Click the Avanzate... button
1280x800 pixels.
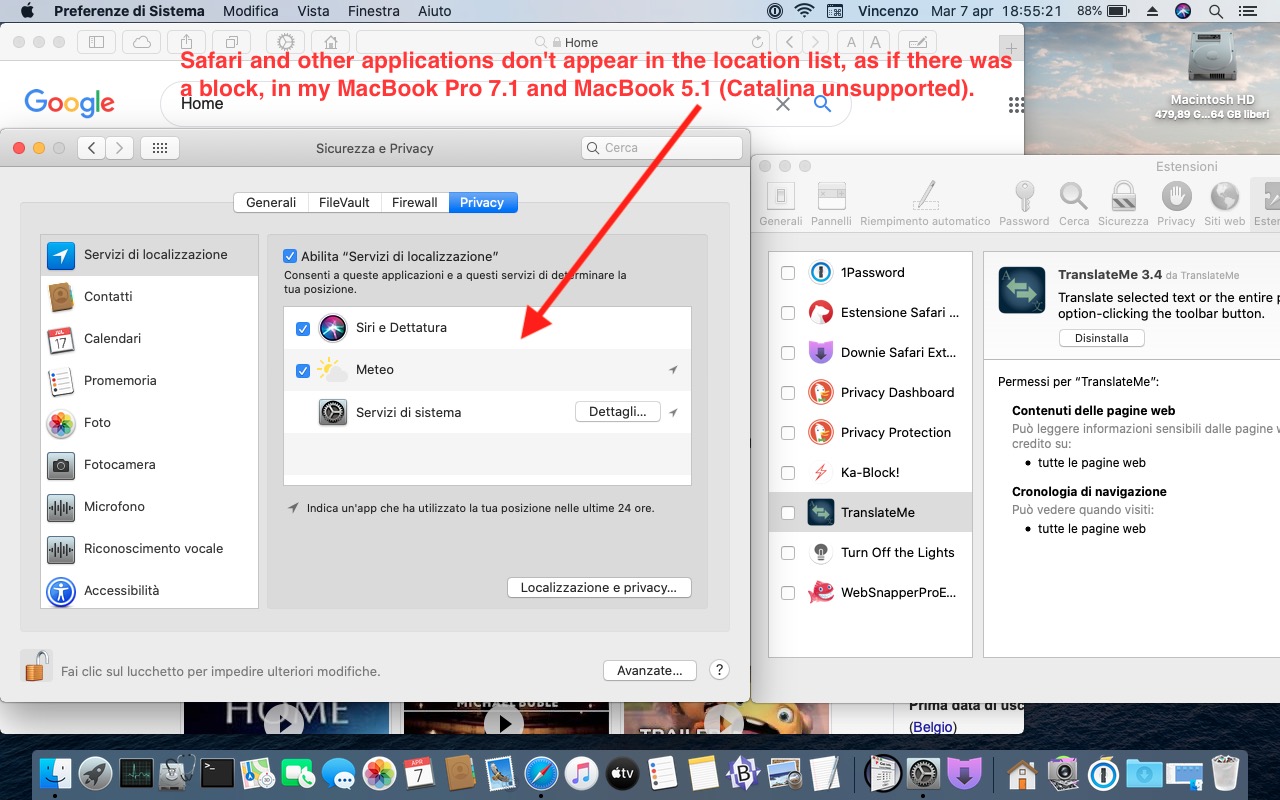point(650,671)
